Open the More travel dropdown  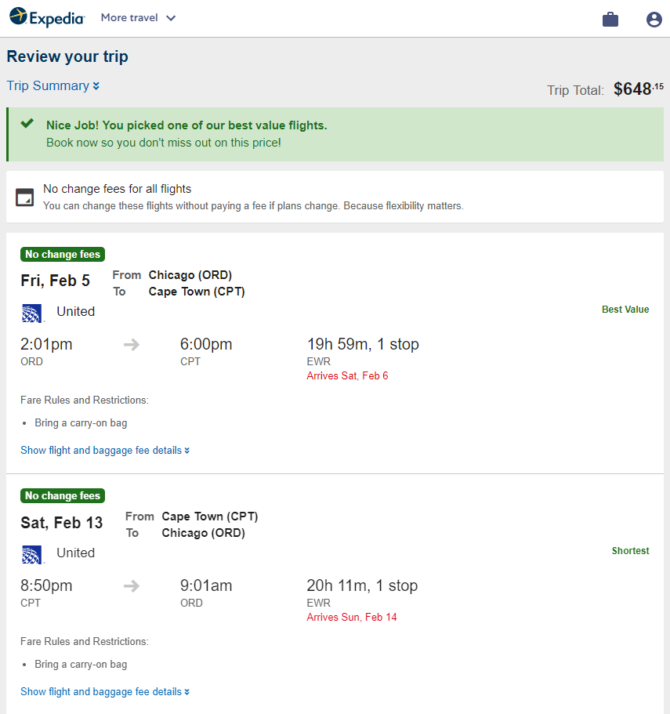[138, 18]
